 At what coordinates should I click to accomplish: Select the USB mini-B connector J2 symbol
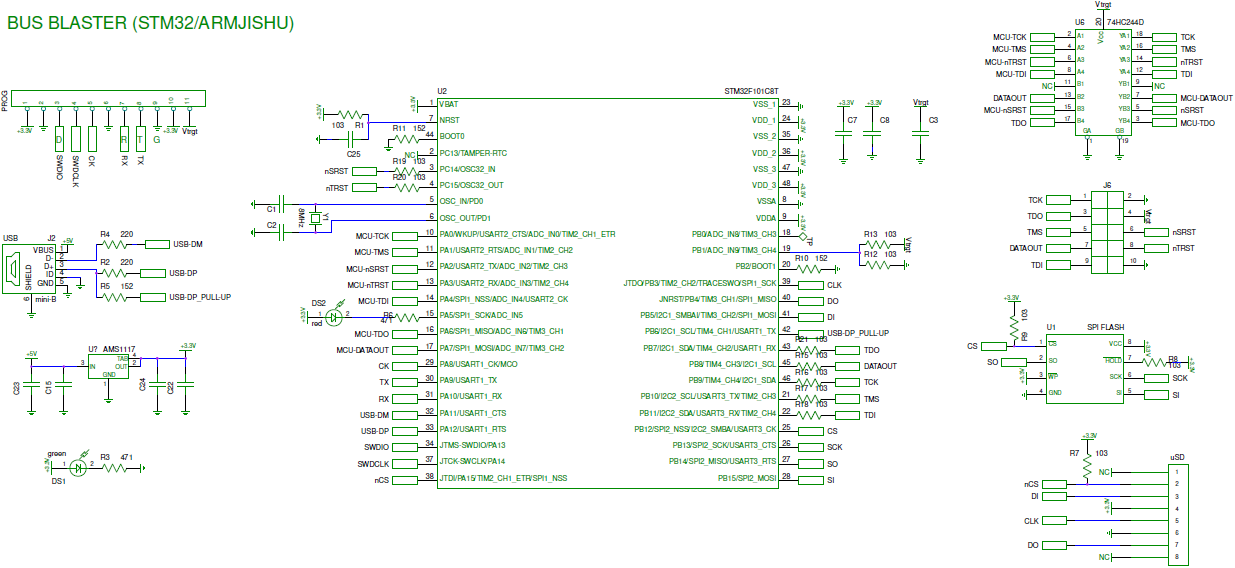[x=31, y=270]
